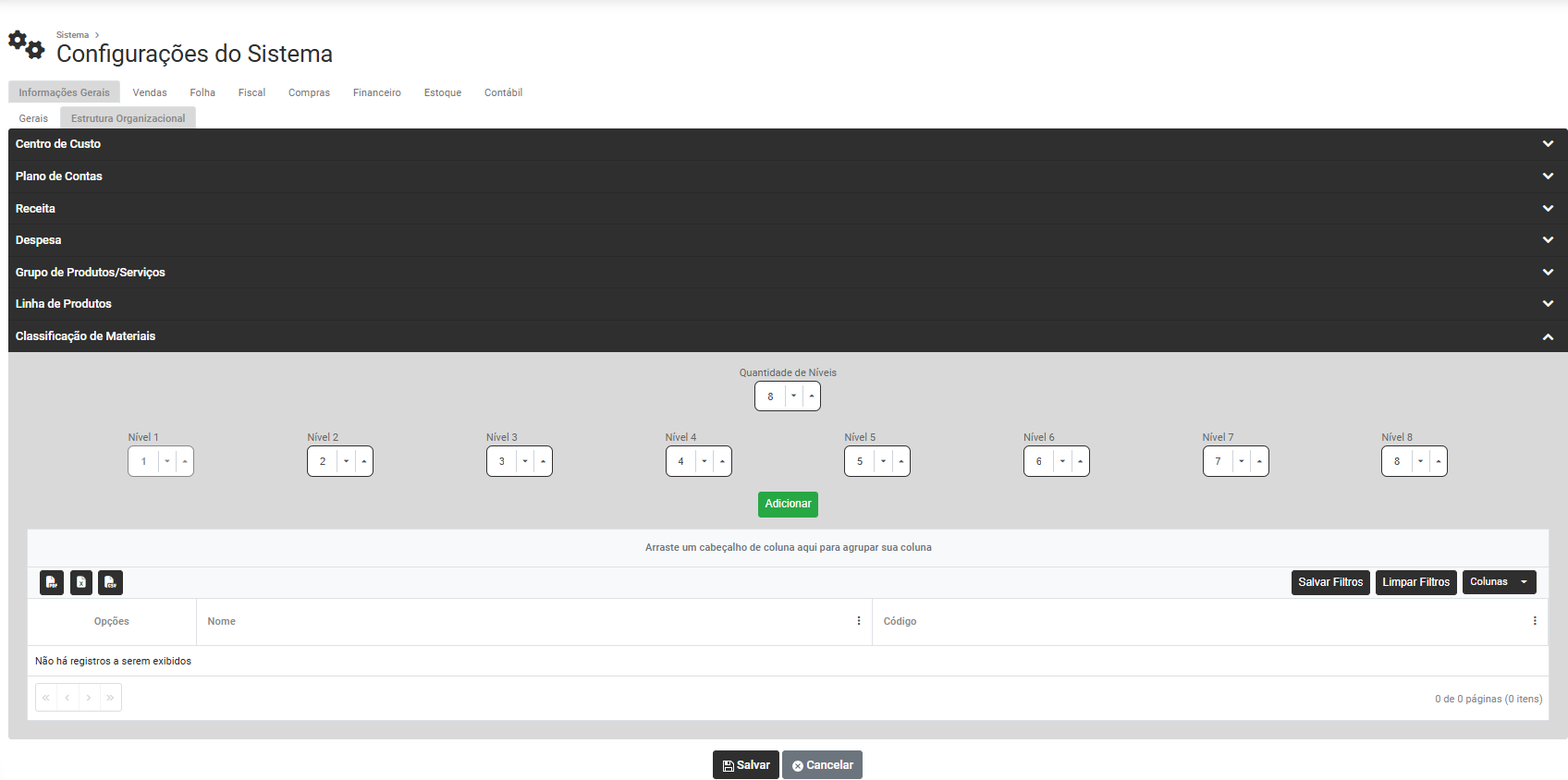Go to the next page of results

pos(89,698)
